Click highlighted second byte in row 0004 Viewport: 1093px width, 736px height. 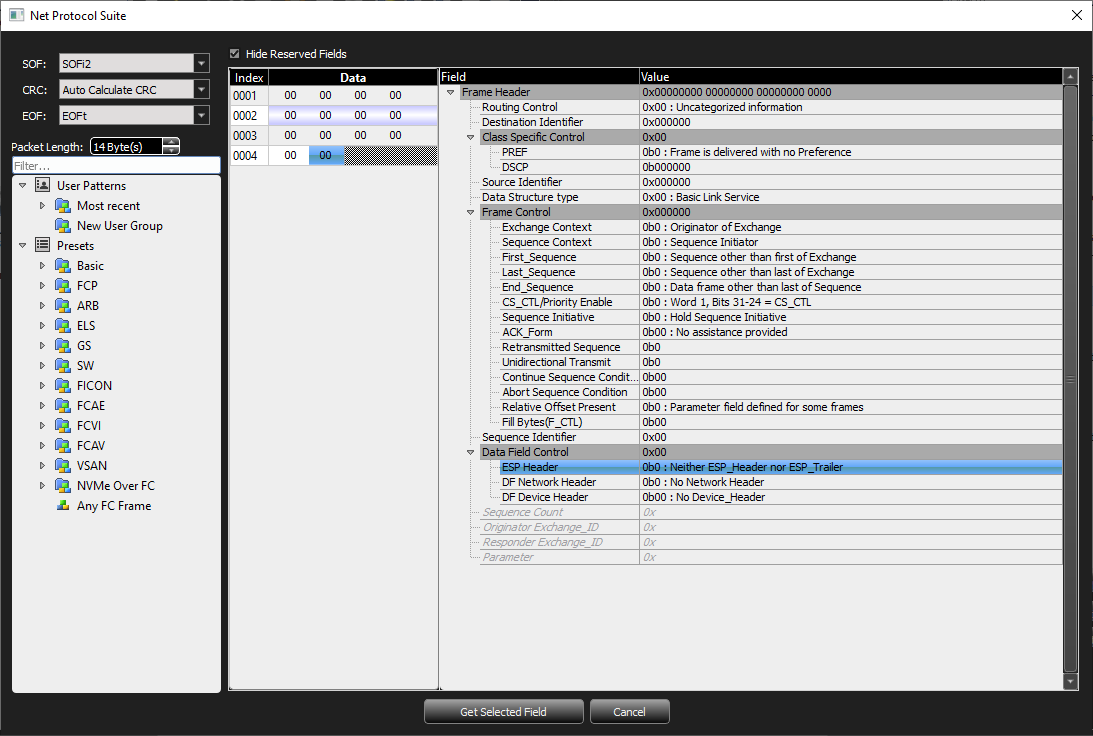pyautogui.click(x=326, y=155)
